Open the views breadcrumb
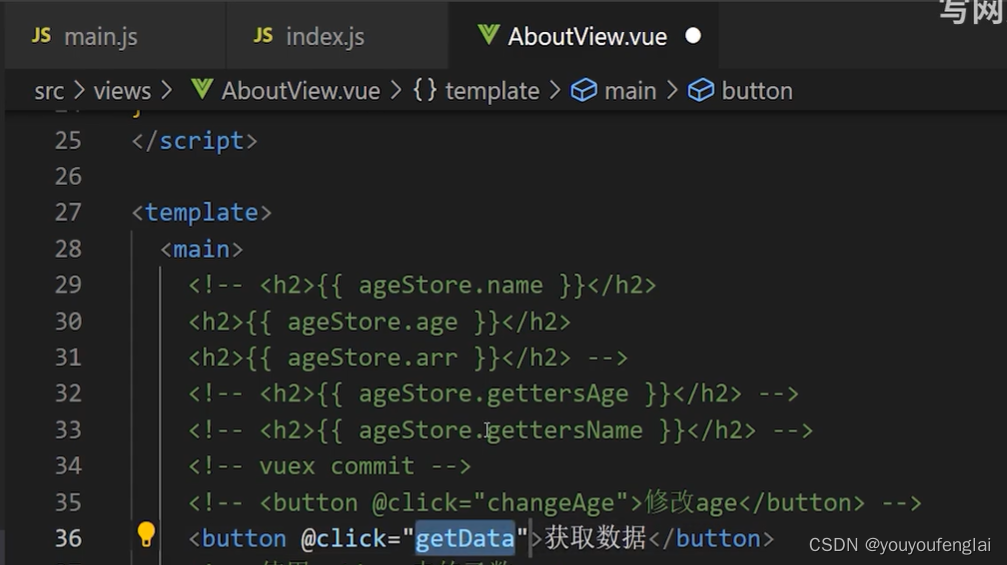Image resolution: width=1007 pixels, height=565 pixels. point(122,91)
